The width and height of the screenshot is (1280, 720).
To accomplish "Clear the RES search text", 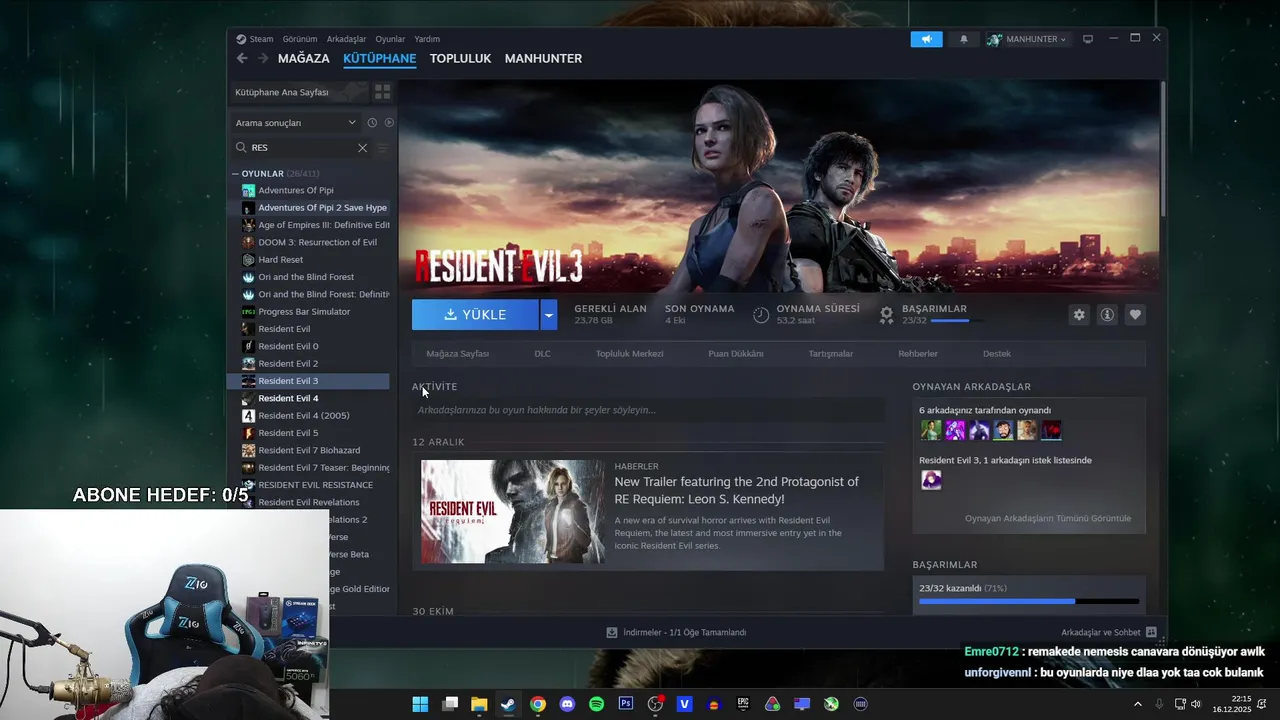I will 362,148.
